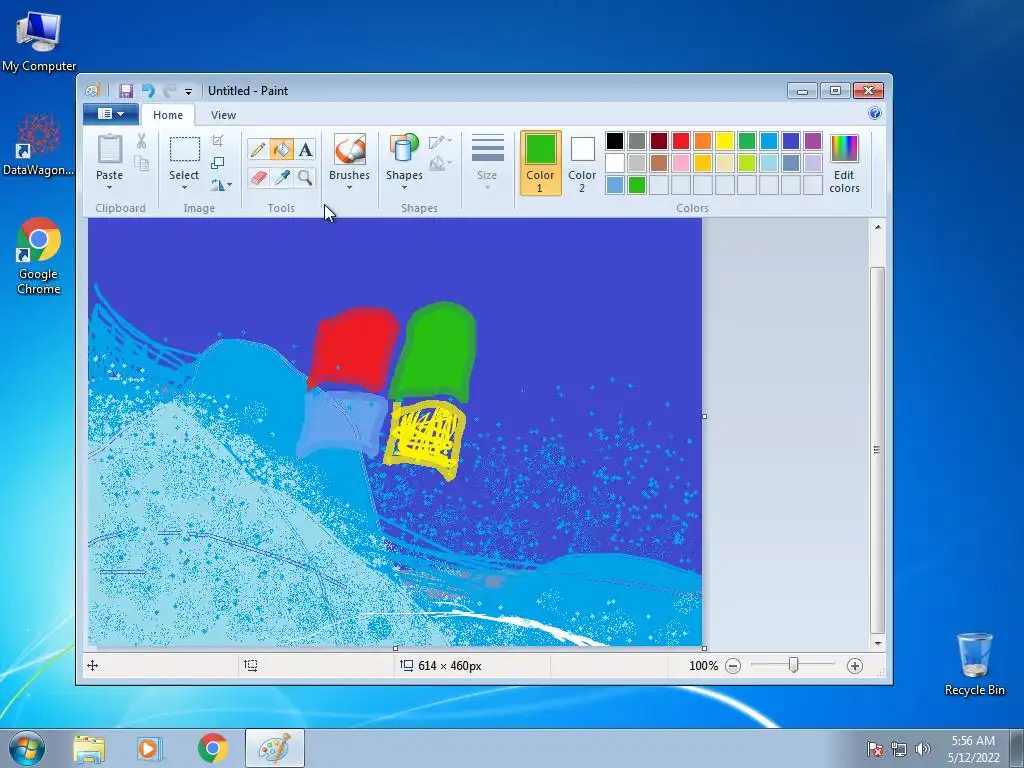Open the Shape fill dropdown
This screenshot has height=768, width=1024.
pyautogui.click(x=441, y=163)
